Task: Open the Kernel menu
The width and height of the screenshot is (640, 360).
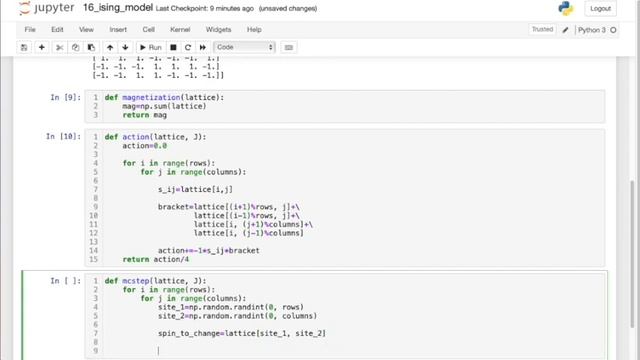Action: click(180, 29)
